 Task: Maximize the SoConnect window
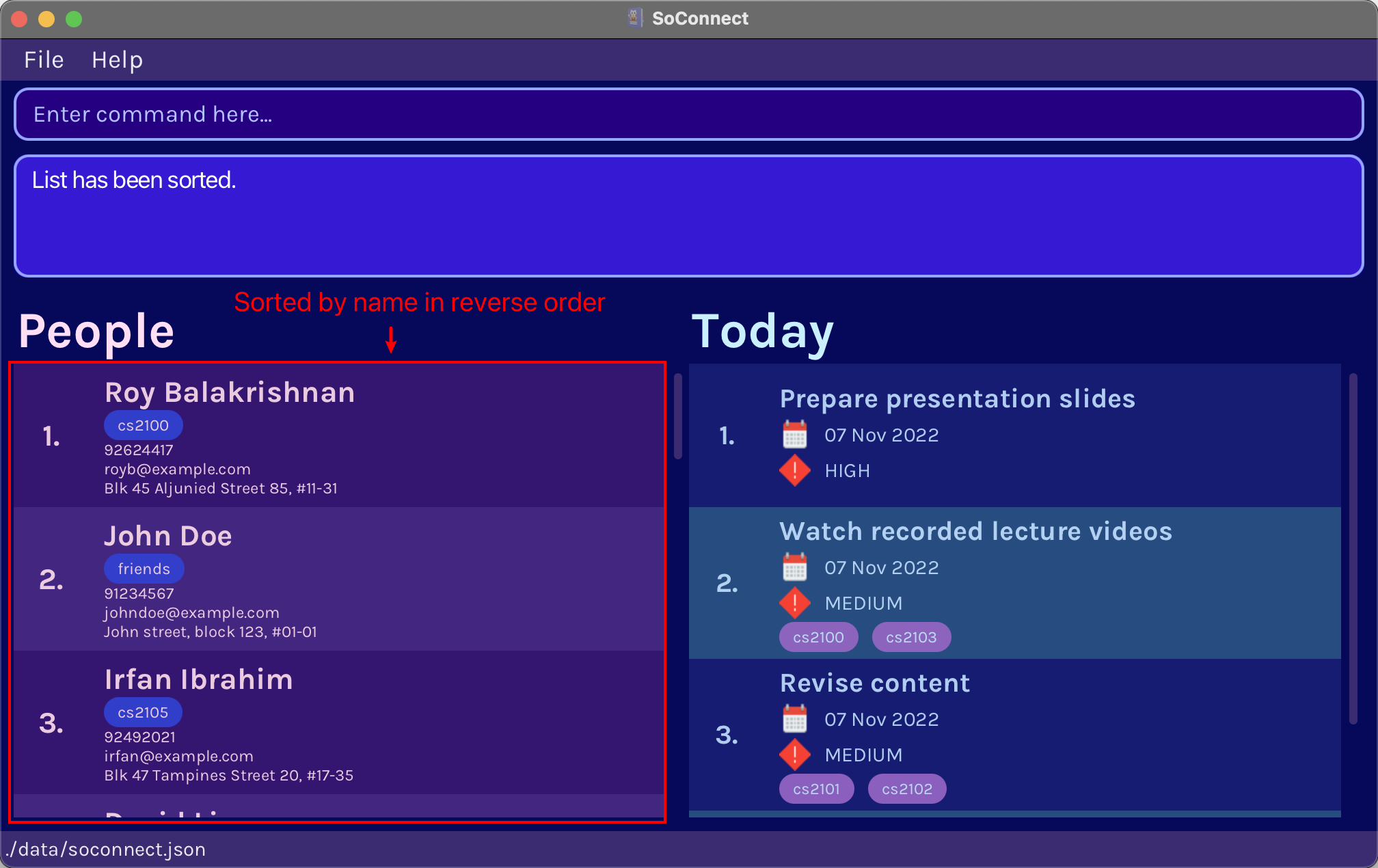[x=74, y=19]
